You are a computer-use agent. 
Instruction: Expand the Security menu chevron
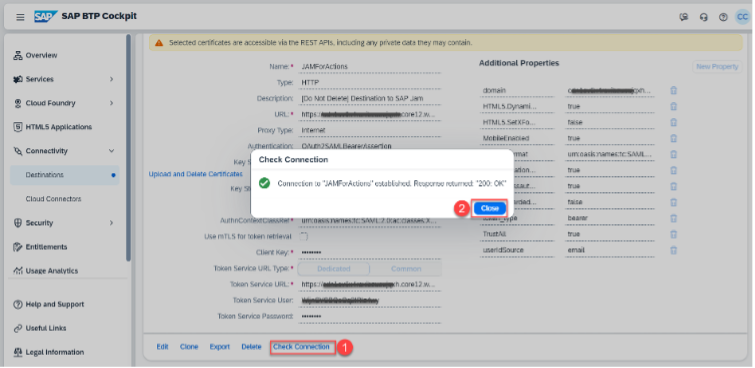tap(111, 223)
